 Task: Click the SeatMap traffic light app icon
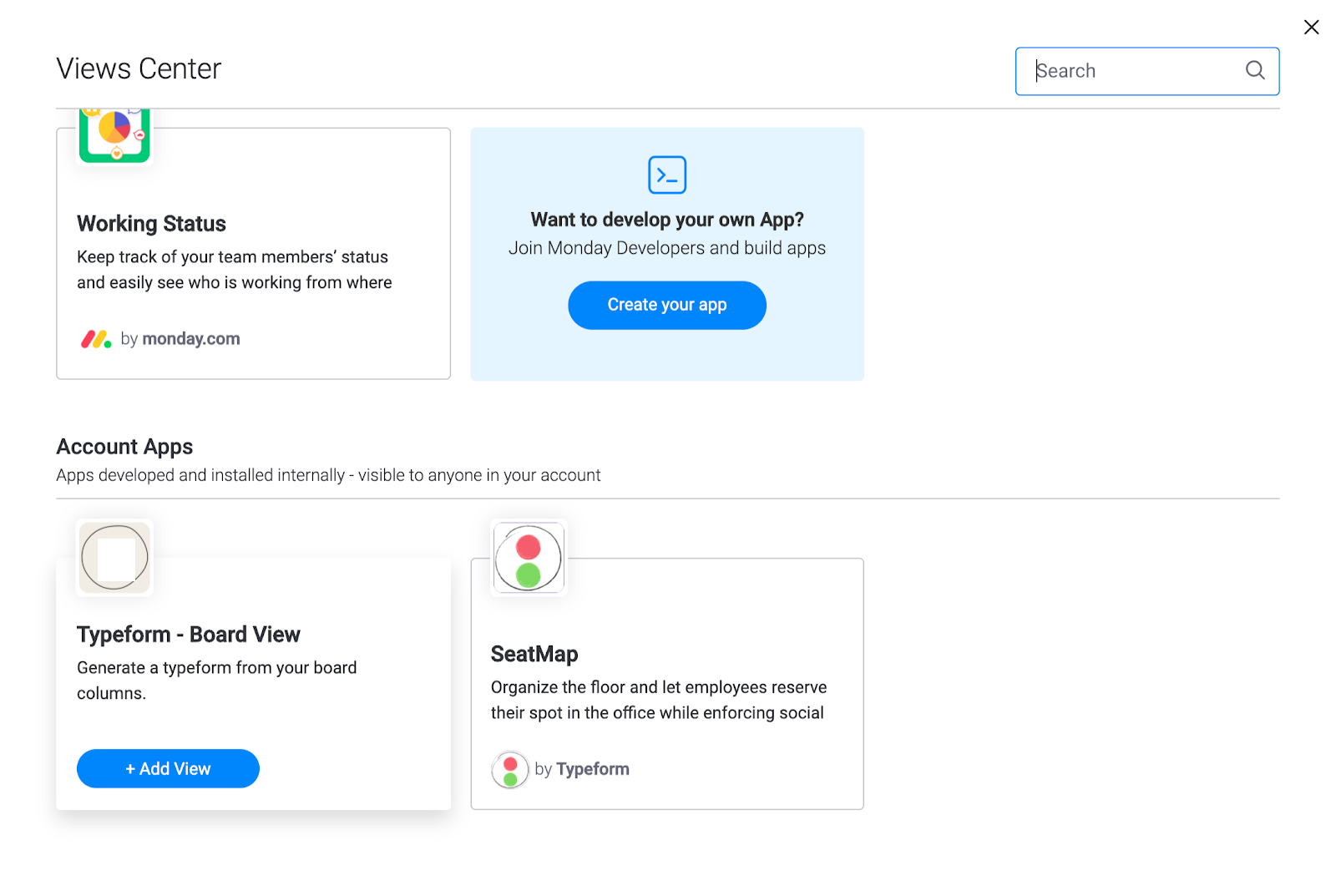tap(529, 557)
